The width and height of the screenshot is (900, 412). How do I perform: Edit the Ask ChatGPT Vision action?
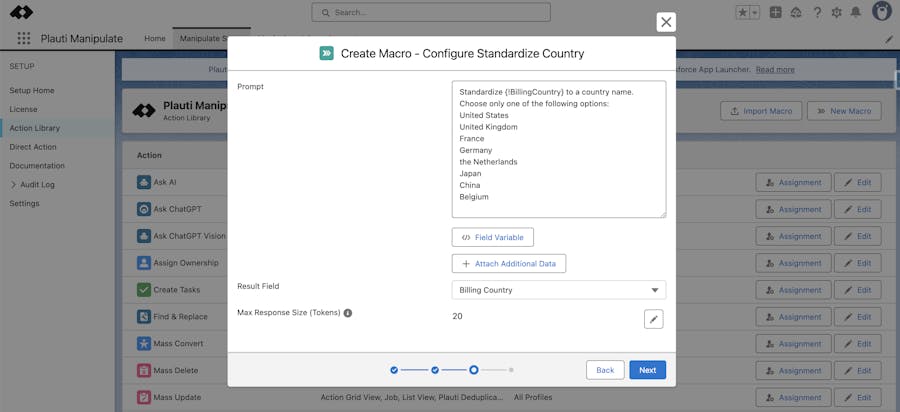[858, 236]
